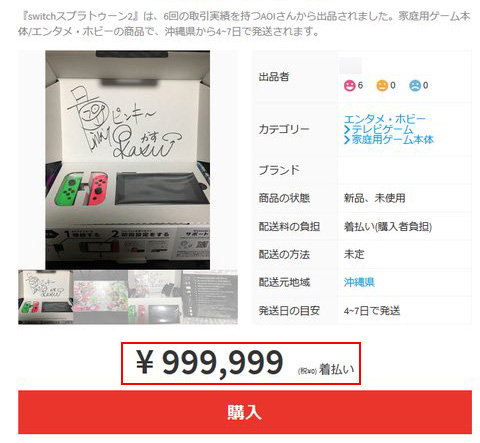The width and height of the screenshot is (480, 443).
Task: Click the red 購入 purchase button
Action: click(x=245, y=412)
